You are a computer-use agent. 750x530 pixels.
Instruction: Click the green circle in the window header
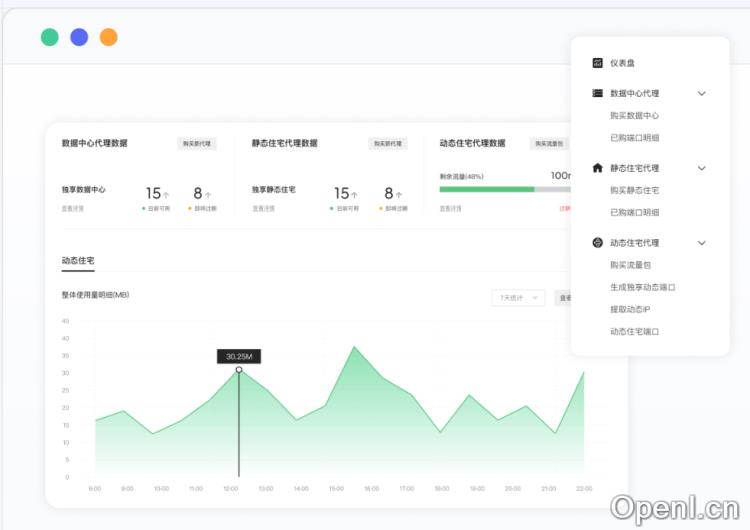click(x=50, y=37)
